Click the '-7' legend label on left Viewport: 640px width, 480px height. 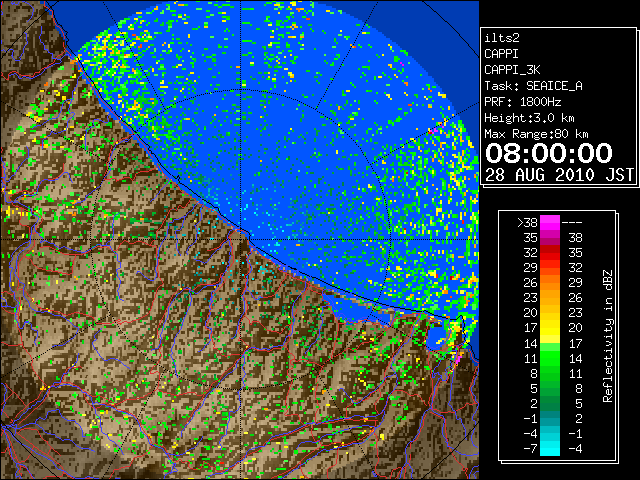tap(530, 449)
